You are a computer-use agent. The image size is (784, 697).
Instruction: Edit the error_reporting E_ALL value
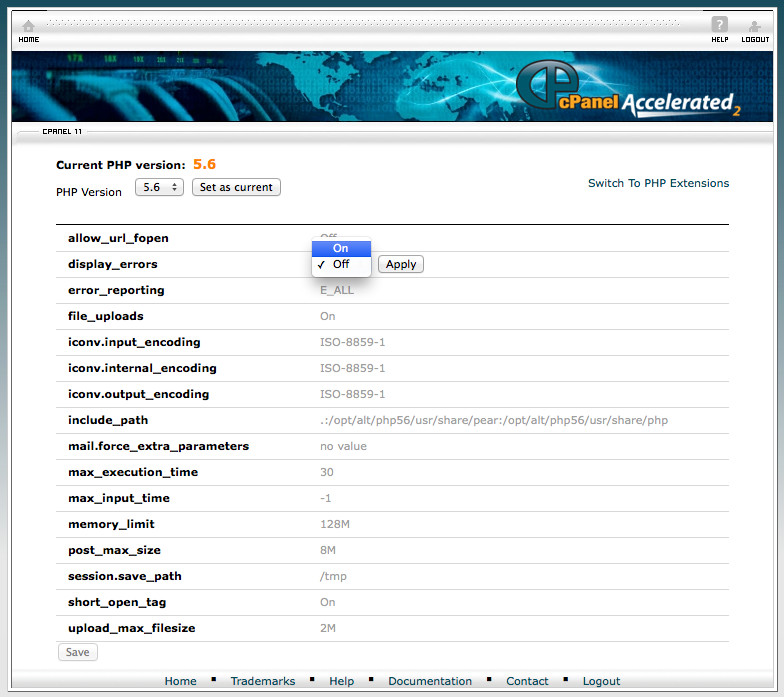coord(338,290)
